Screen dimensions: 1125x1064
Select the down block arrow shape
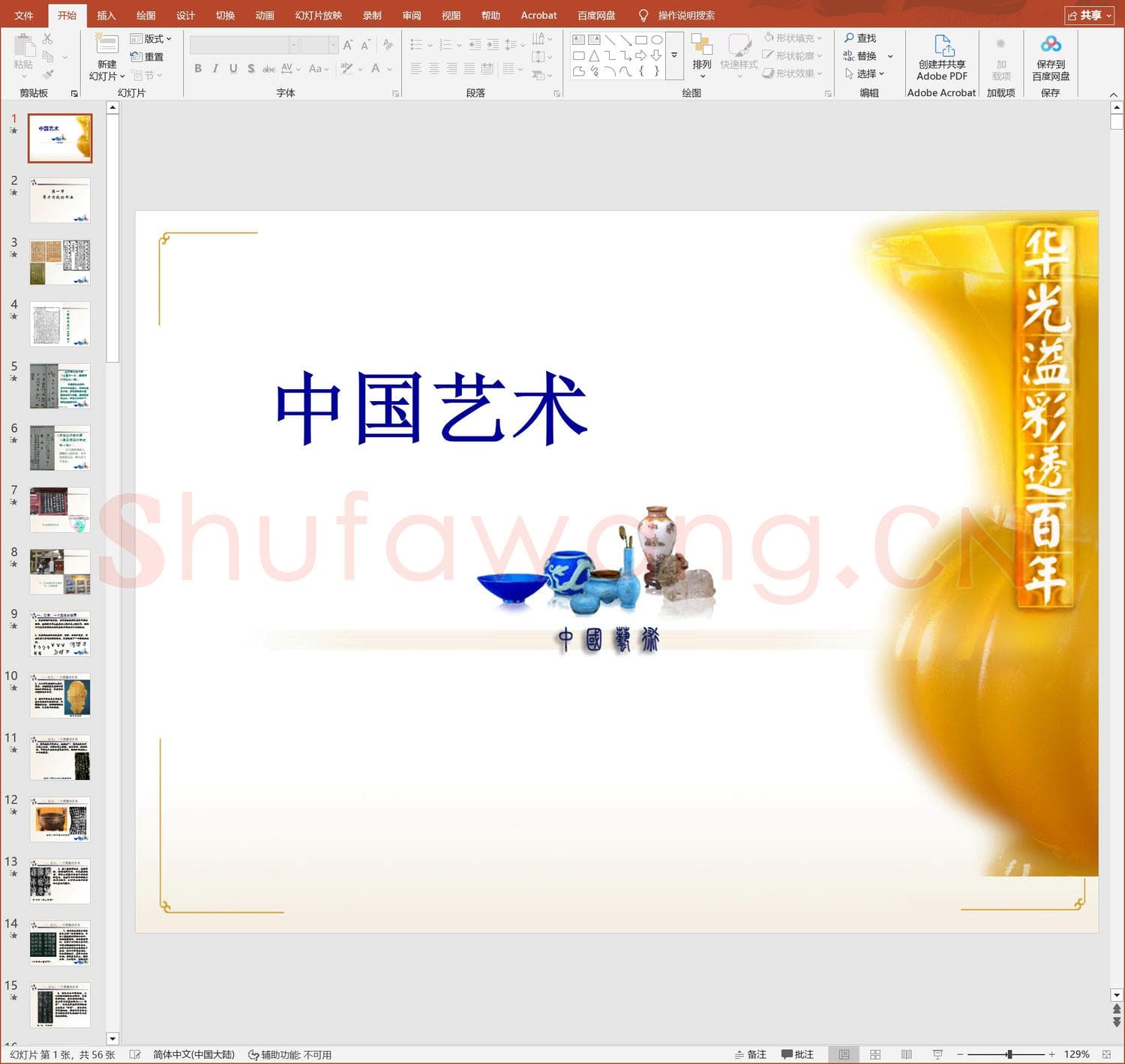(x=657, y=55)
